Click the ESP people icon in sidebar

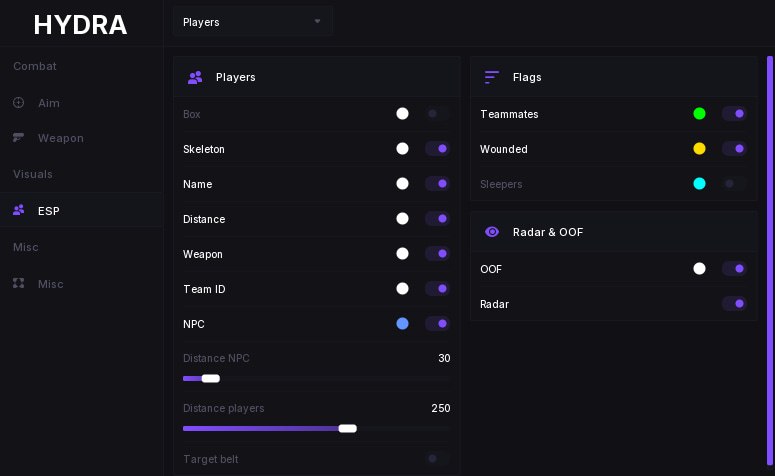point(18,210)
